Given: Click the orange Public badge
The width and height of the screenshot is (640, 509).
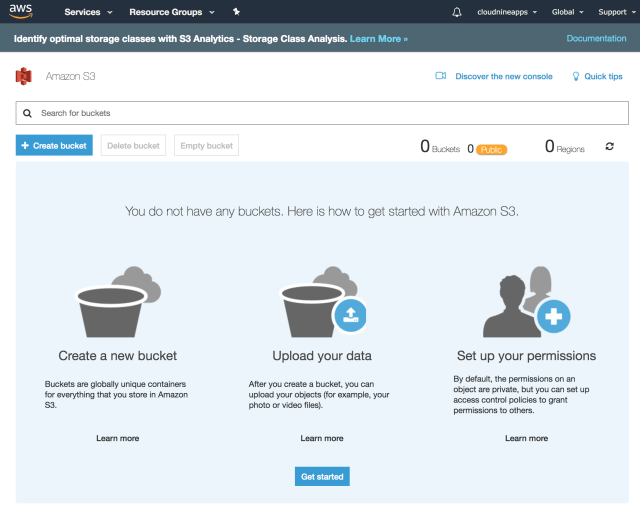Looking at the screenshot, I should point(491,150).
